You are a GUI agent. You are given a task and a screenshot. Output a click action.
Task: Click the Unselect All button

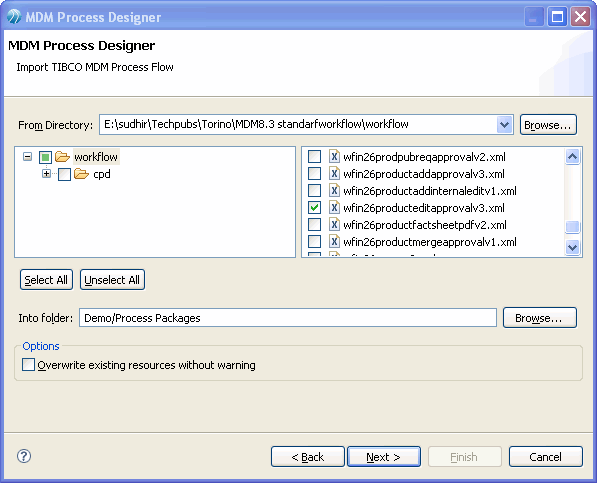point(112,280)
